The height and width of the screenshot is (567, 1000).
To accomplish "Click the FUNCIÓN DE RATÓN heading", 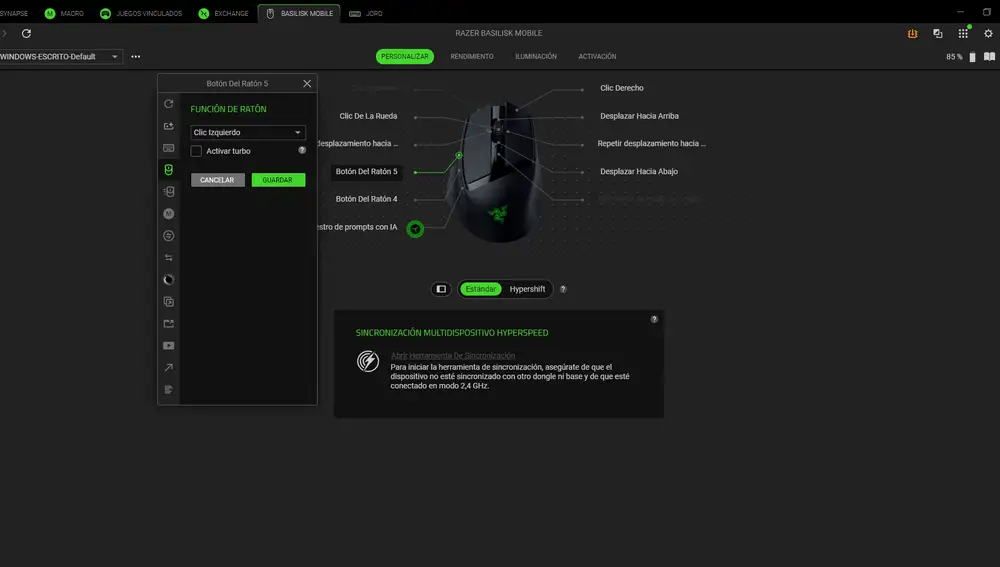I will (228, 109).
